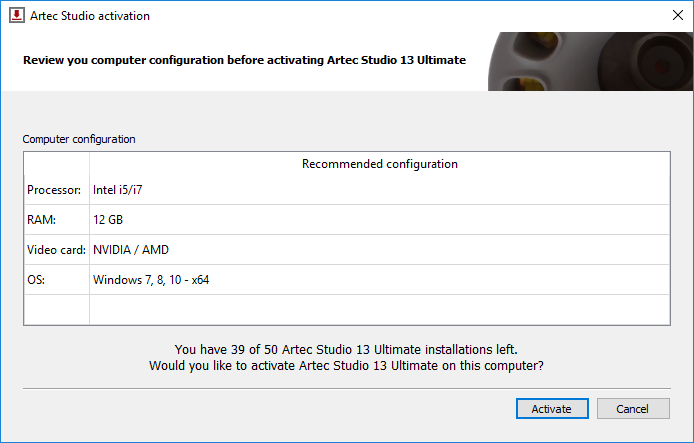
Task: Click the Windows 7, 8, 10 - x64 cell
Action: 380,280
